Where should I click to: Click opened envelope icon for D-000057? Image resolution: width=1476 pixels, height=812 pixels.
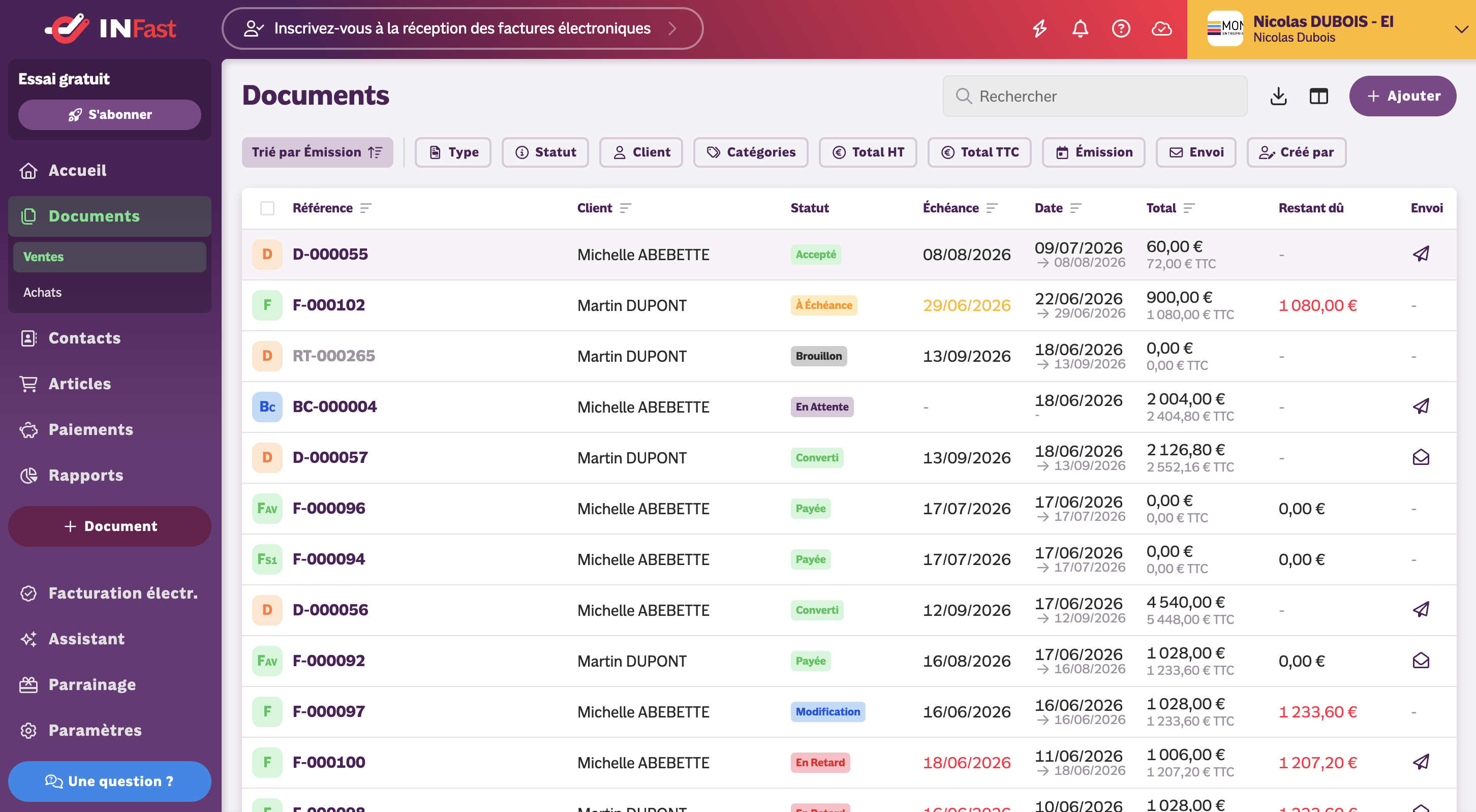coord(1421,457)
